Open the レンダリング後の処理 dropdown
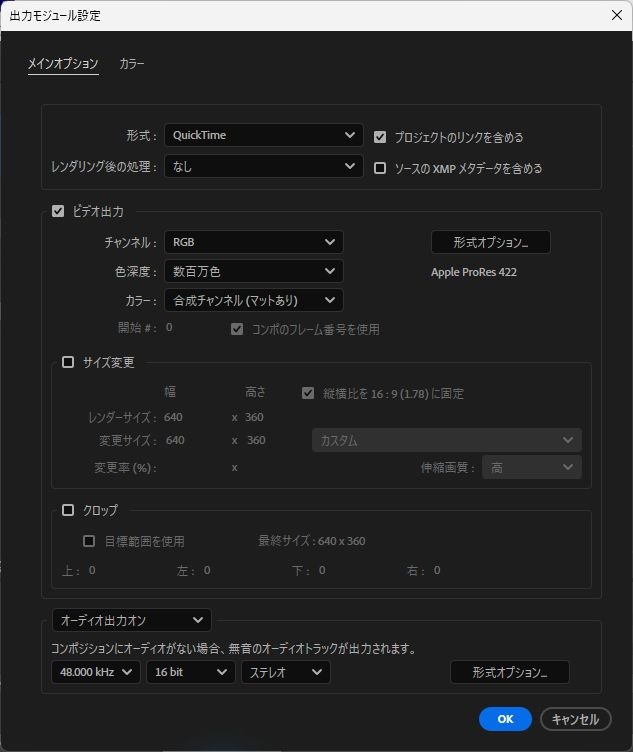 pos(263,166)
